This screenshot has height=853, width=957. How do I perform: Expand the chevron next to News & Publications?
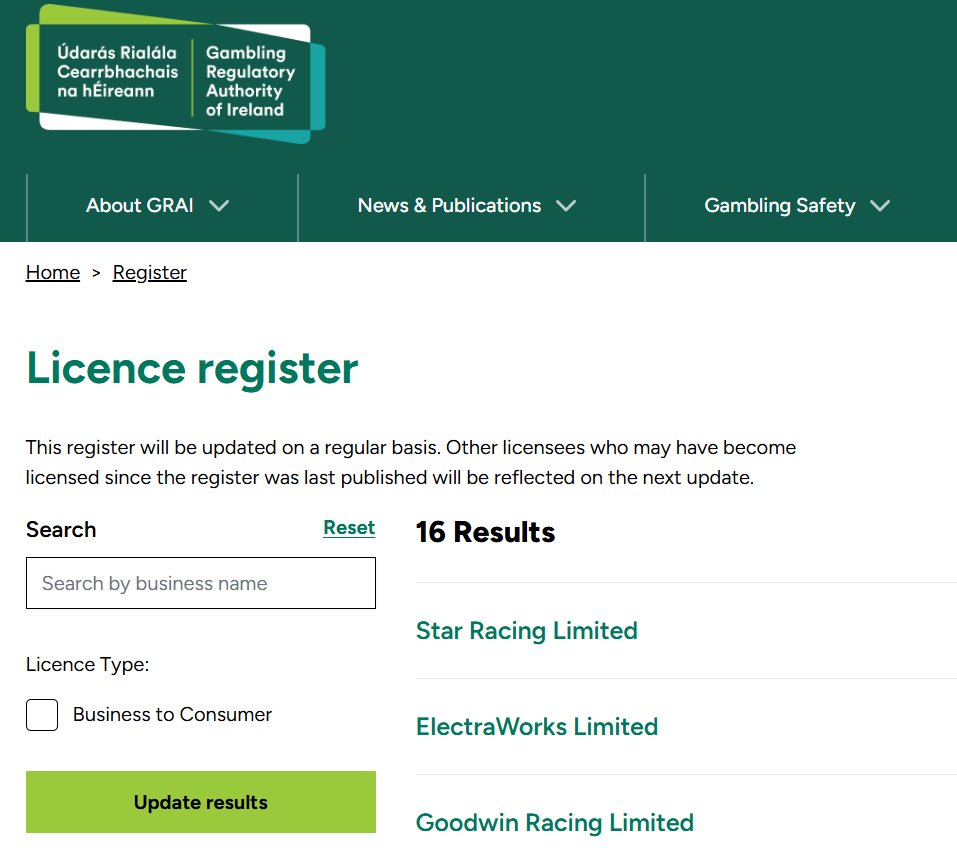pos(566,206)
